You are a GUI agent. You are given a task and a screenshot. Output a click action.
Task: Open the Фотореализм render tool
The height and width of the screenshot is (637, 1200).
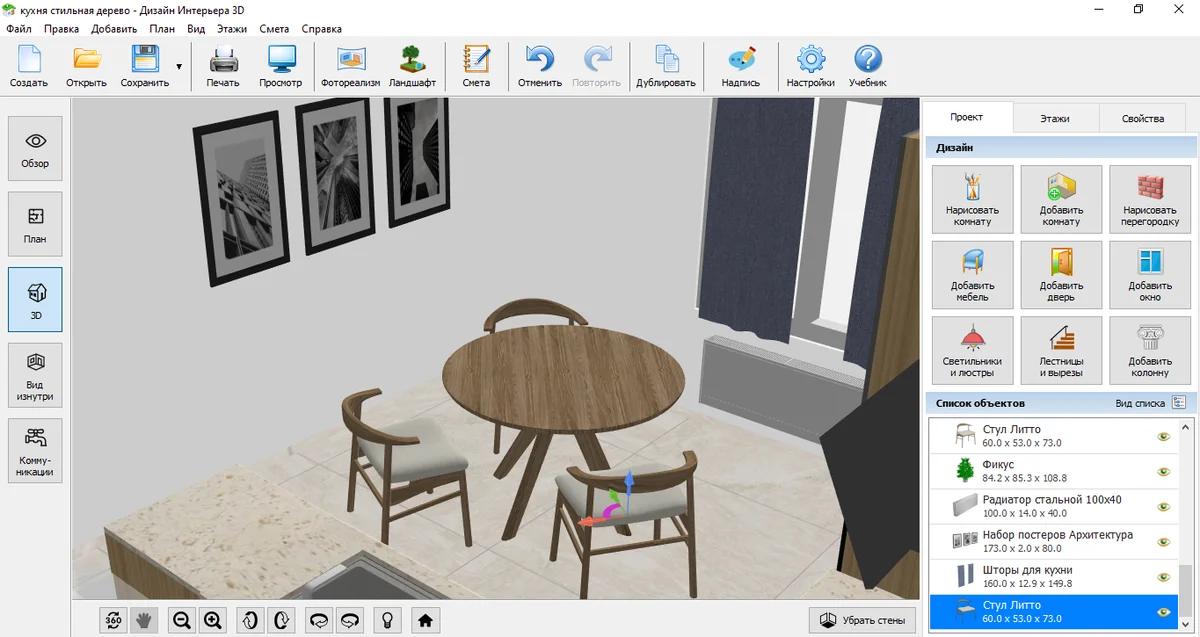point(350,66)
